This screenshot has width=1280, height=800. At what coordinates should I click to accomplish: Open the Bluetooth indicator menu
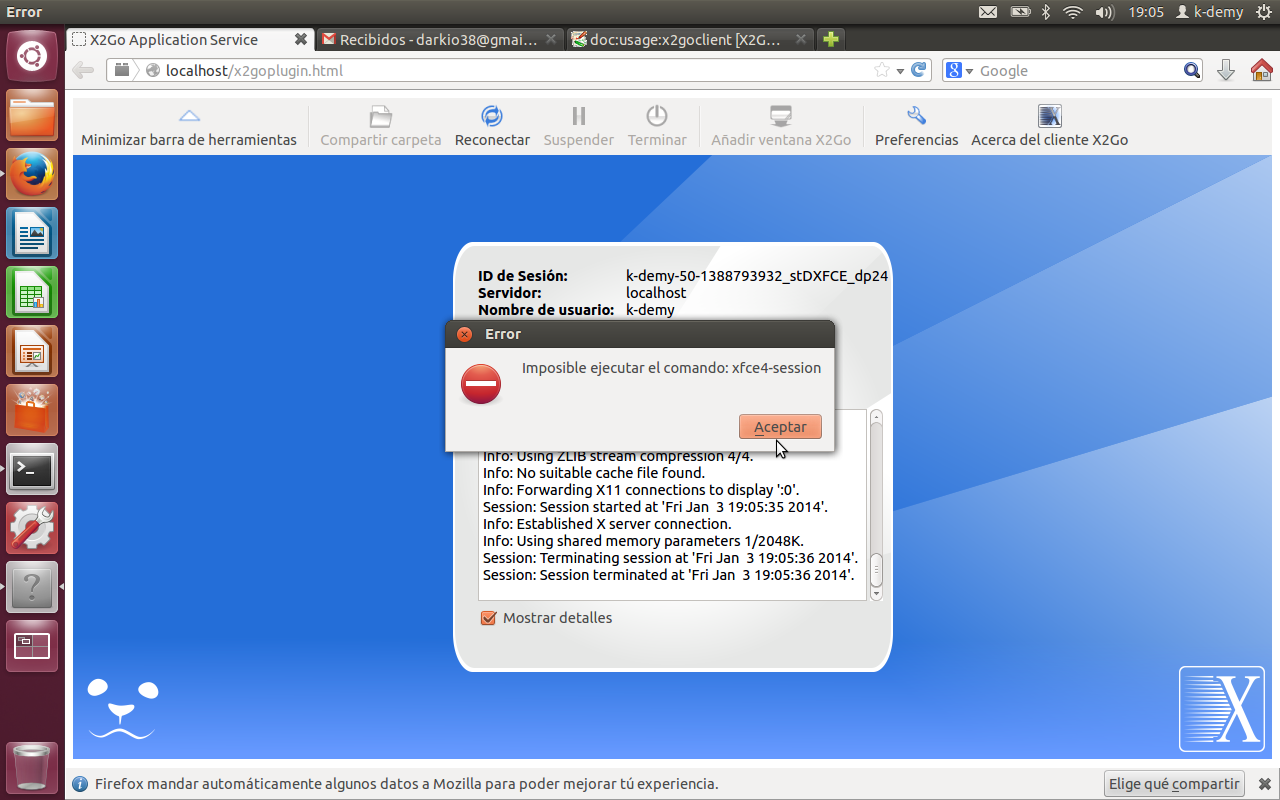(1046, 12)
